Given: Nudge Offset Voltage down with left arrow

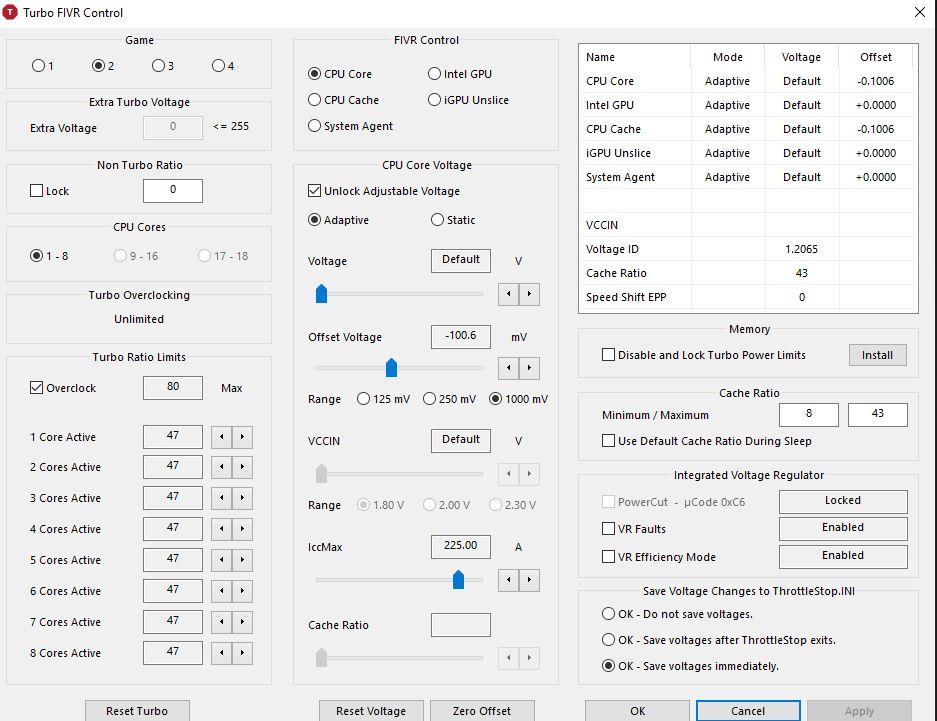Looking at the screenshot, I should (509, 368).
